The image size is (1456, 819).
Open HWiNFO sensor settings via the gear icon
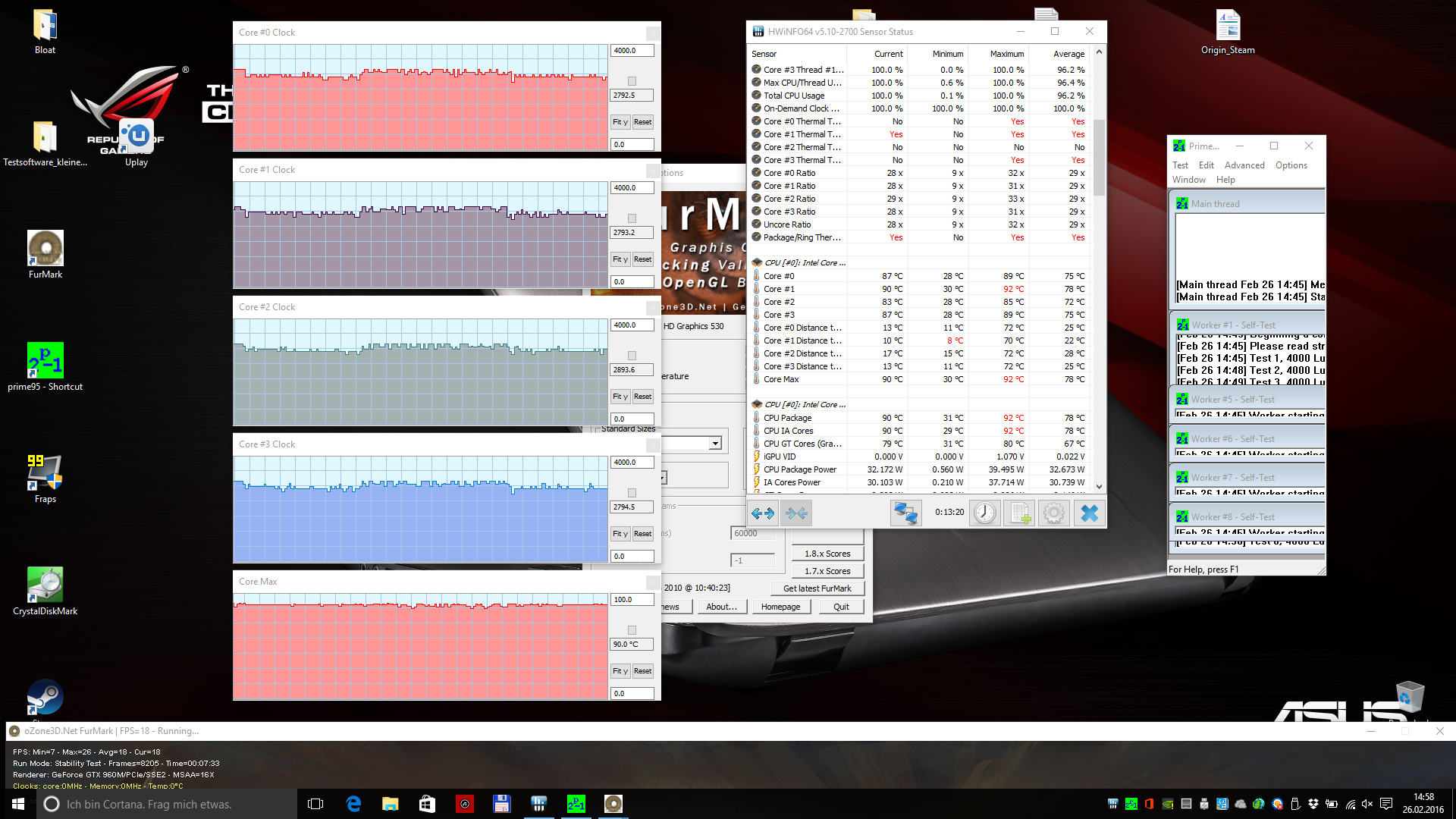pos(1054,513)
